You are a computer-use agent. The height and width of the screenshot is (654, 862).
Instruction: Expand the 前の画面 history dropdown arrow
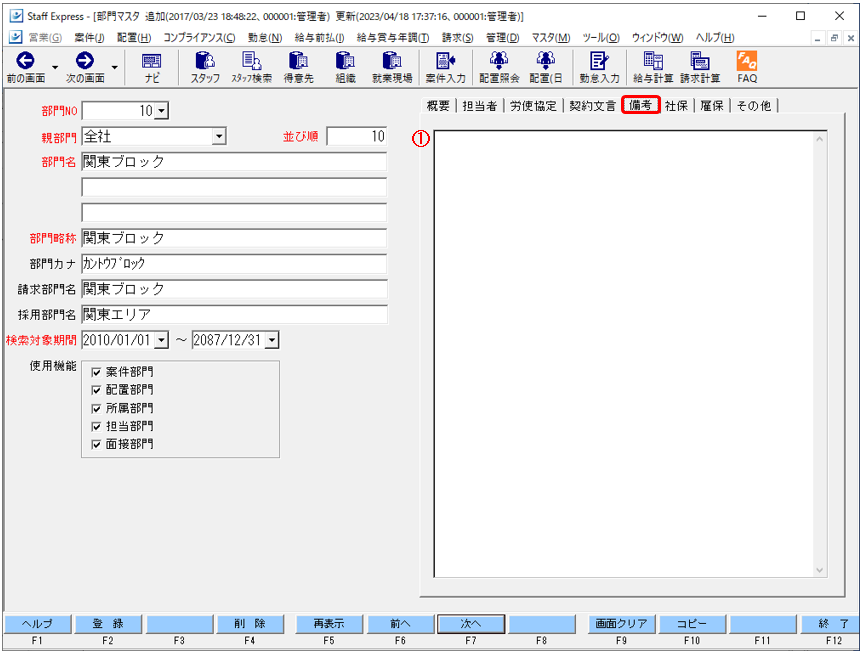point(54,68)
